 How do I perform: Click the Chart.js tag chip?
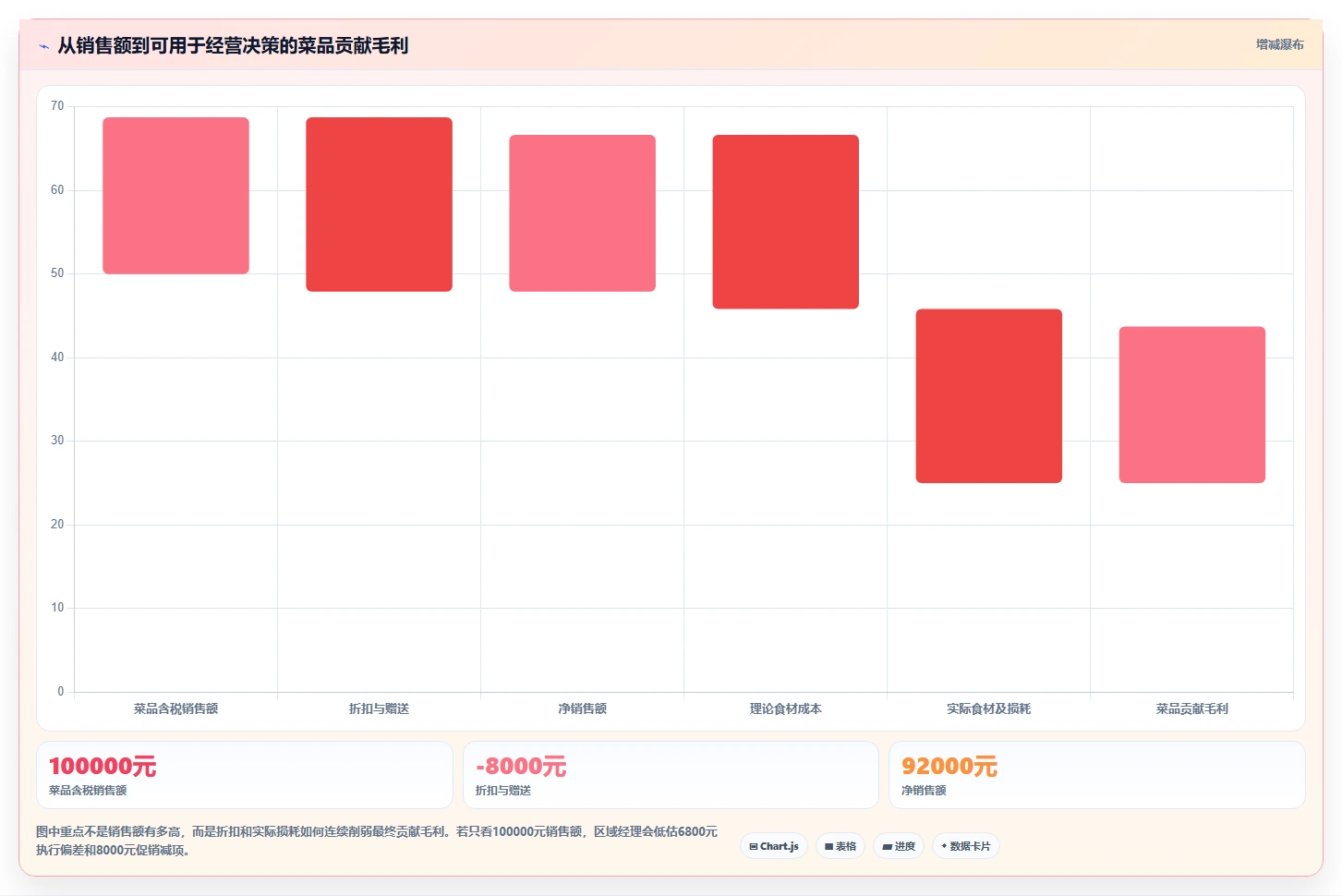(x=774, y=846)
